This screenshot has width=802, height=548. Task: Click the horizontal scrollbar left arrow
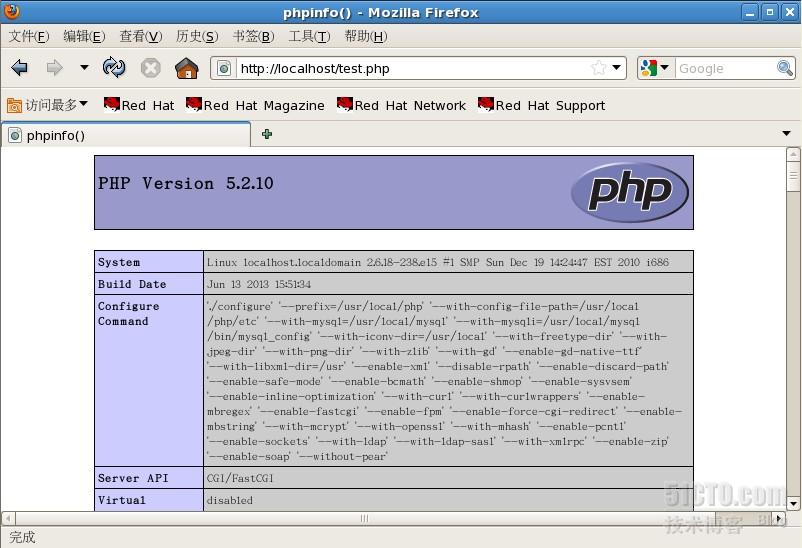point(7,518)
